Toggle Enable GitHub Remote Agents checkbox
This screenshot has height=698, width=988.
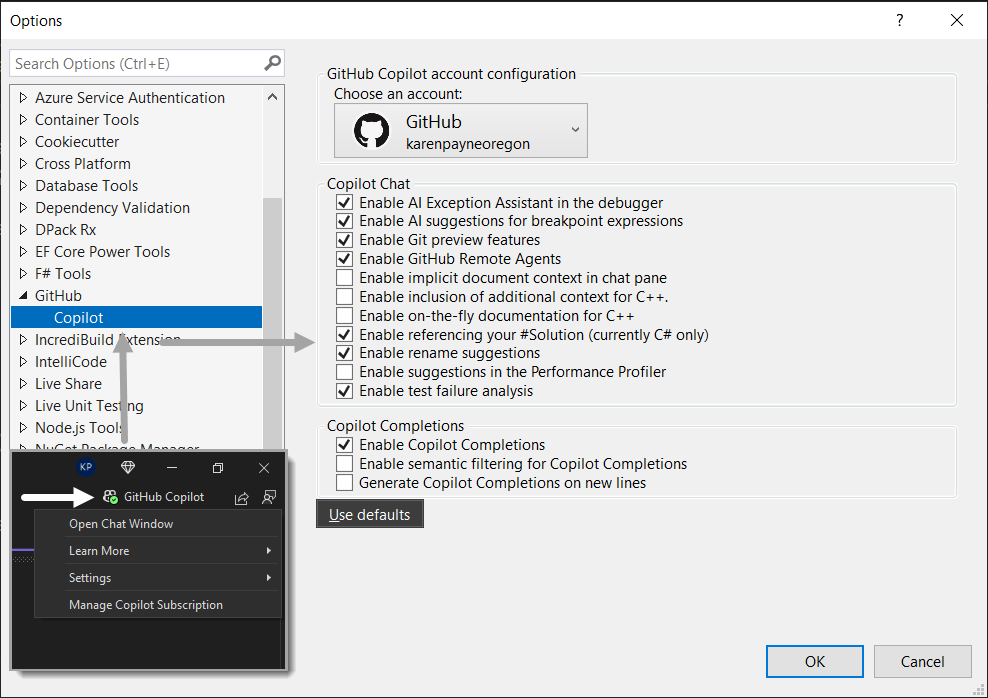pyautogui.click(x=344, y=259)
